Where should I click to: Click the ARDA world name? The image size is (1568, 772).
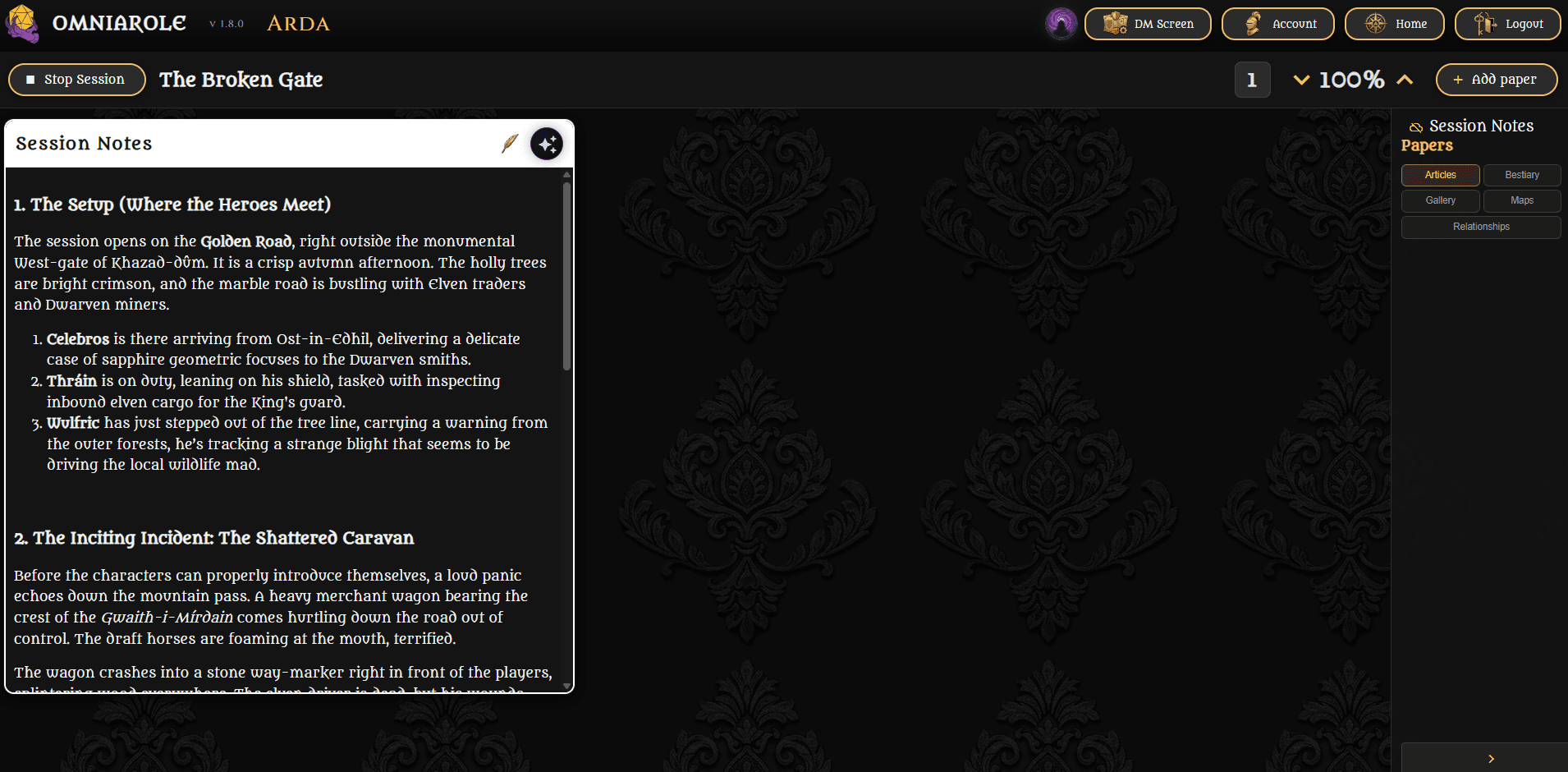298,24
